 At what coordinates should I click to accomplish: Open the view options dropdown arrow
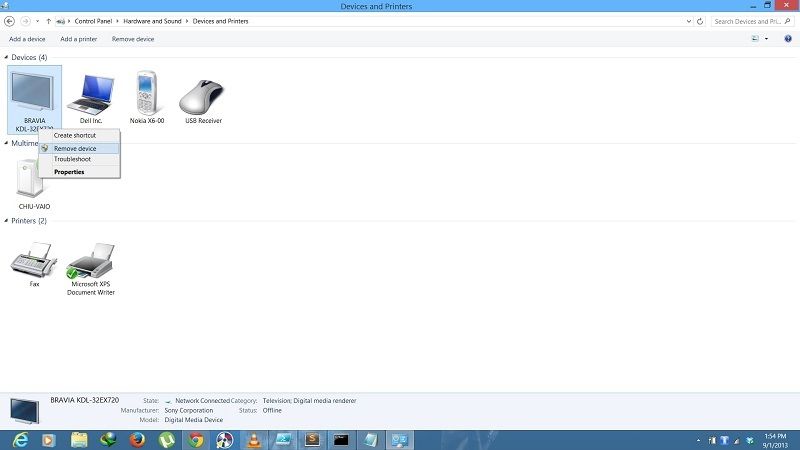[766, 39]
